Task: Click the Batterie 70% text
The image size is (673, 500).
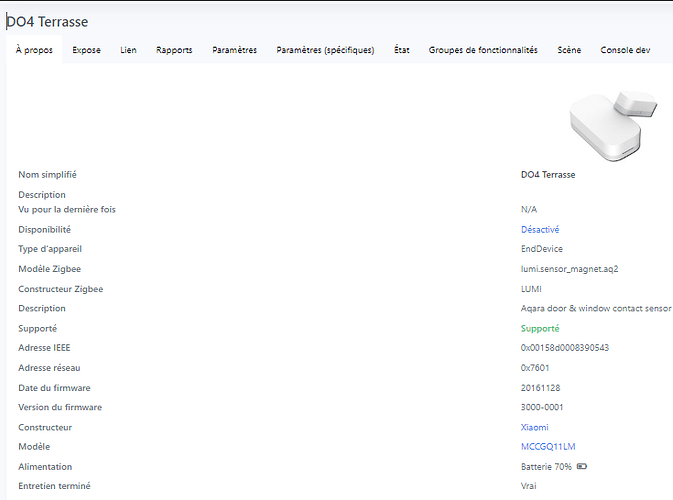Action: (x=546, y=467)
